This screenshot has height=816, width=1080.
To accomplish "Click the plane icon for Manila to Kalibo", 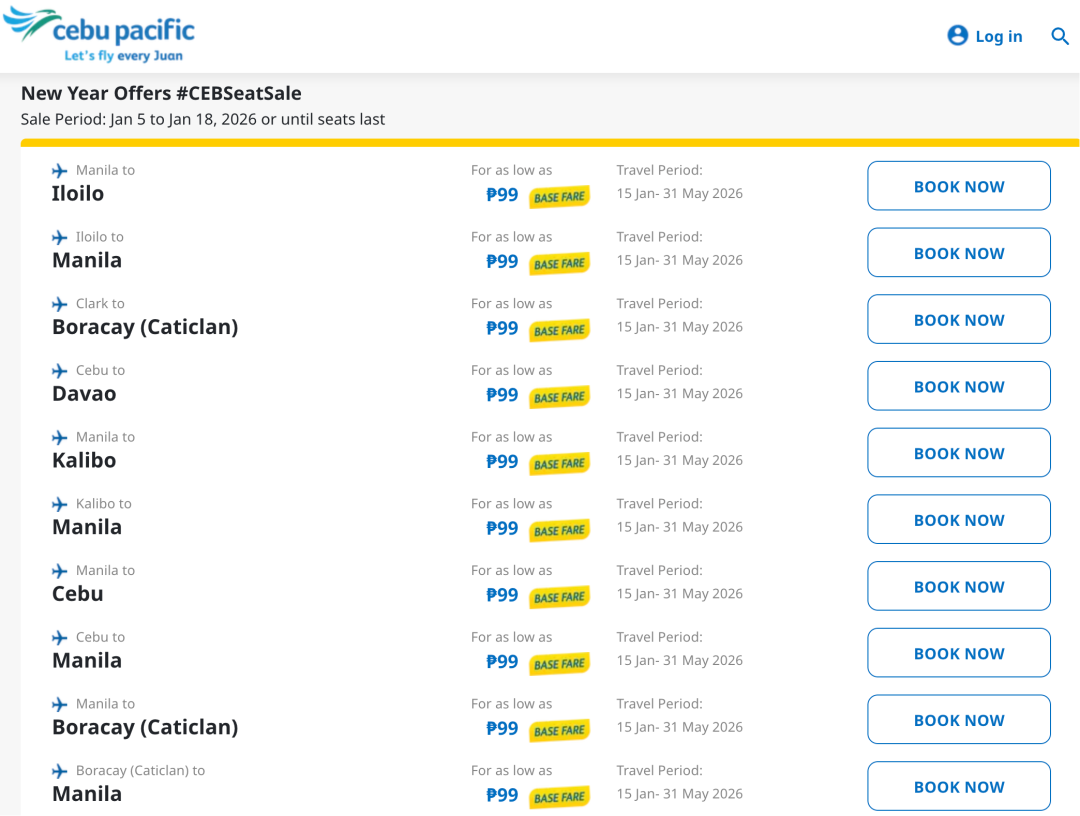I will 60,438.
